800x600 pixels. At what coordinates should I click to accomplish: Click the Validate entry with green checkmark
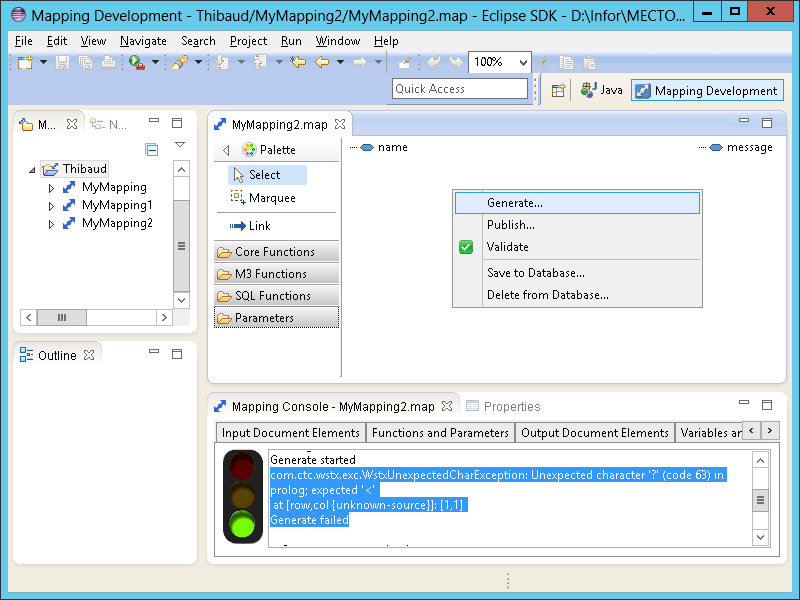tap(507, 247)
